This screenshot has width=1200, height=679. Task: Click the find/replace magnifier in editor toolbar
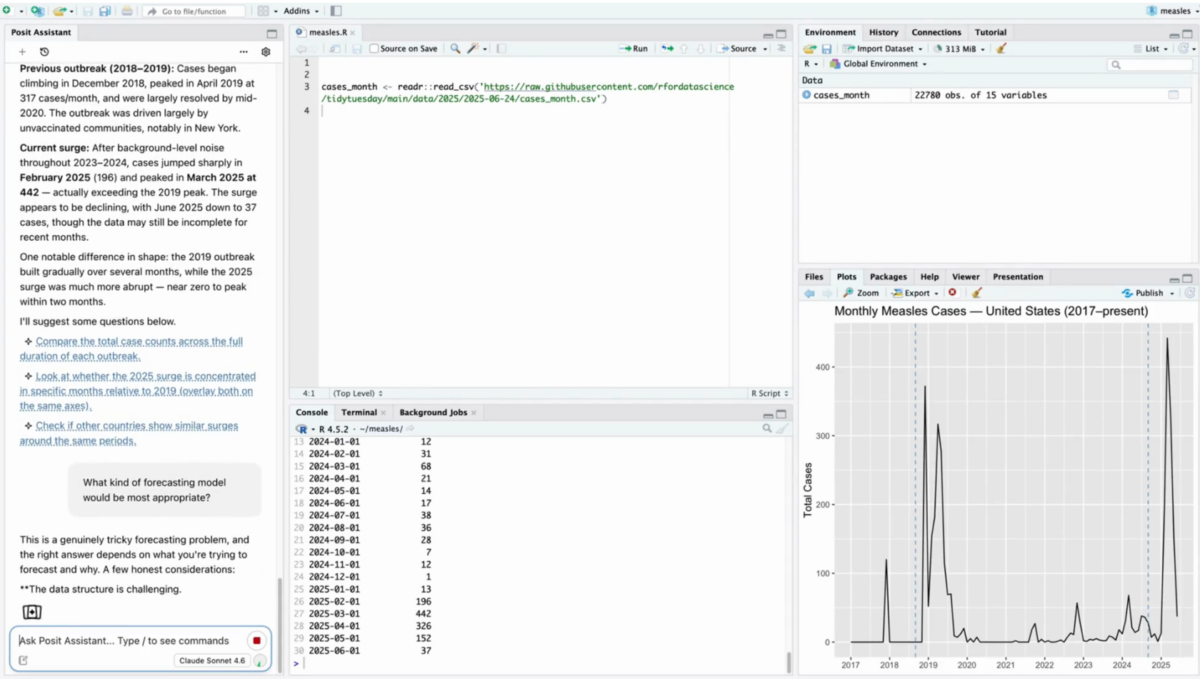455,48
